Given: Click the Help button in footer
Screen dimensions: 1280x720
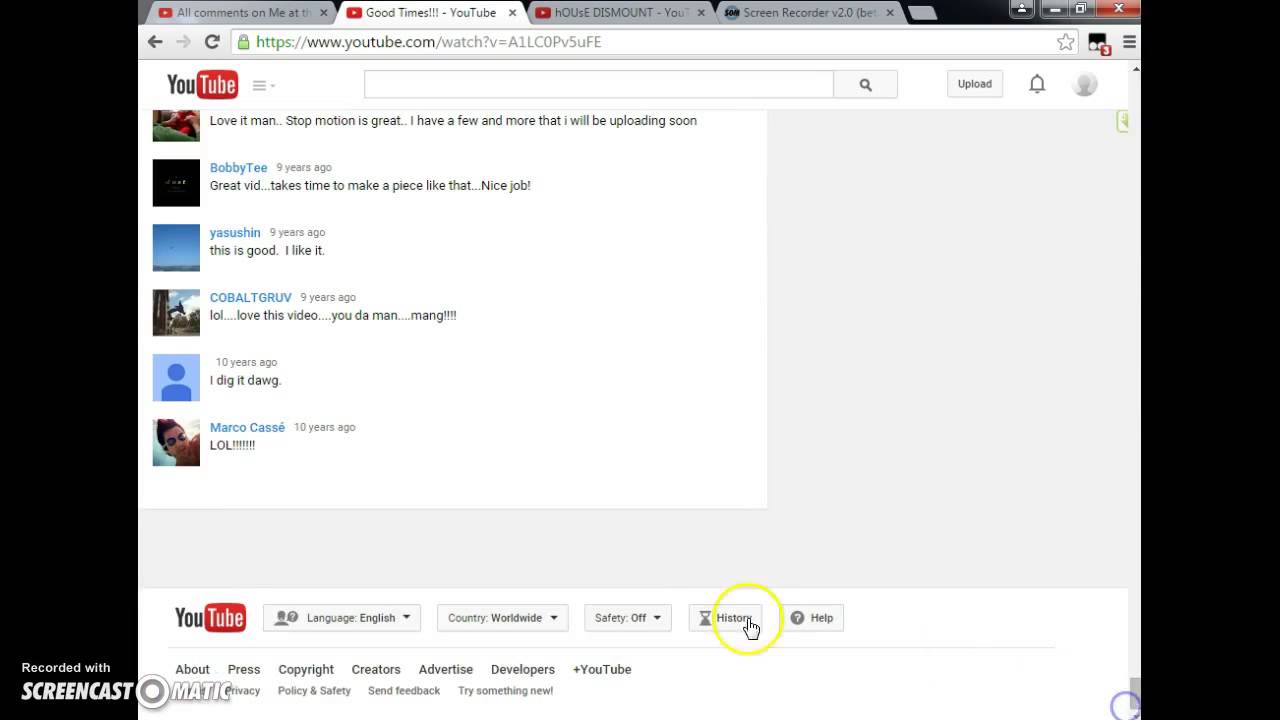Looking at the screenshot, I should 811,618.
